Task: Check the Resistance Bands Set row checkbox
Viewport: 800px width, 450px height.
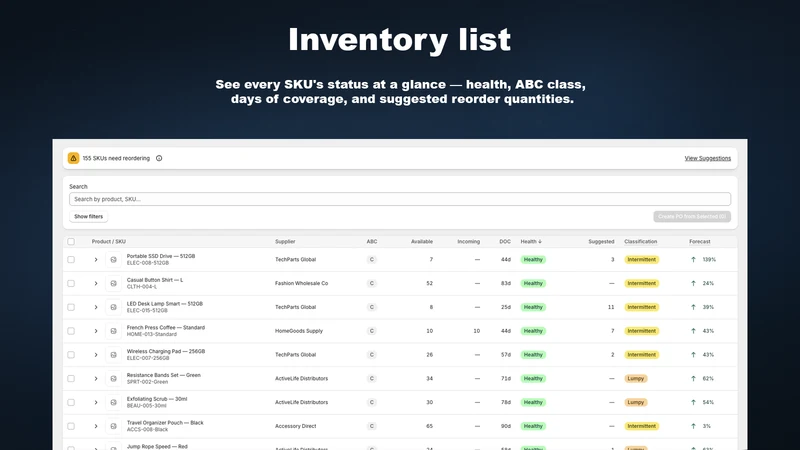Action: coord(71,379)
